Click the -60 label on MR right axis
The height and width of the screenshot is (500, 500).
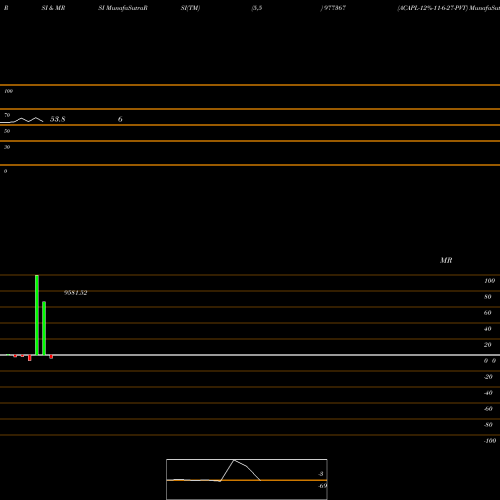488,409
